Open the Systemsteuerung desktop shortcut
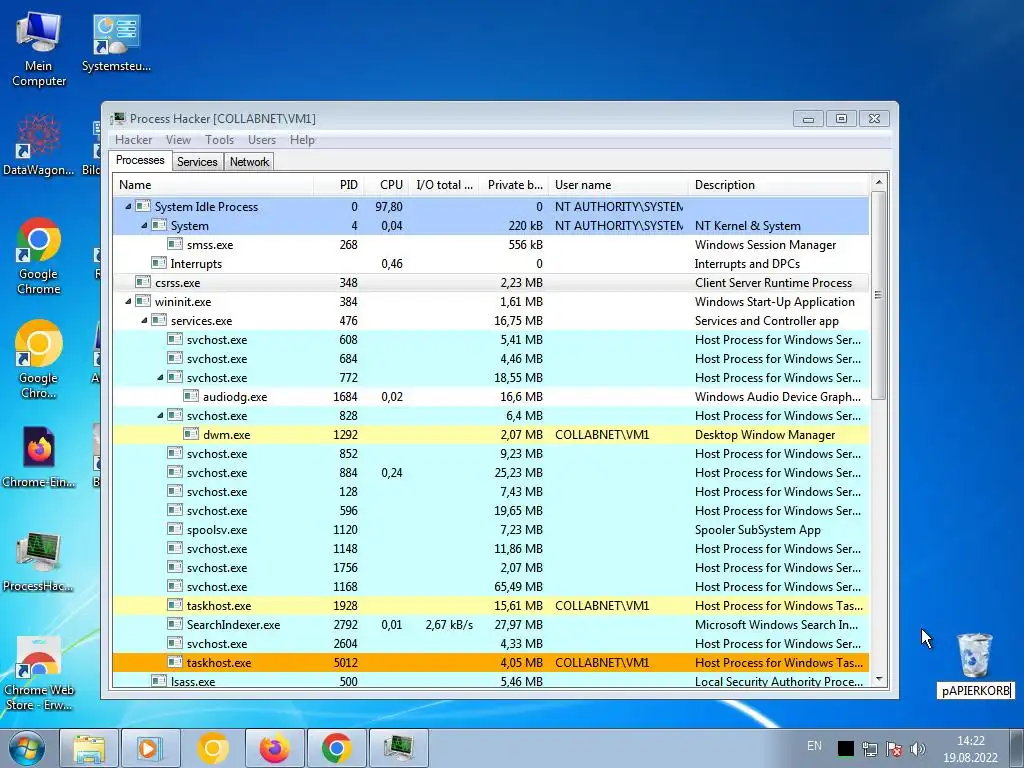Screen dimensions: 1024x768 tap(116, 43)
